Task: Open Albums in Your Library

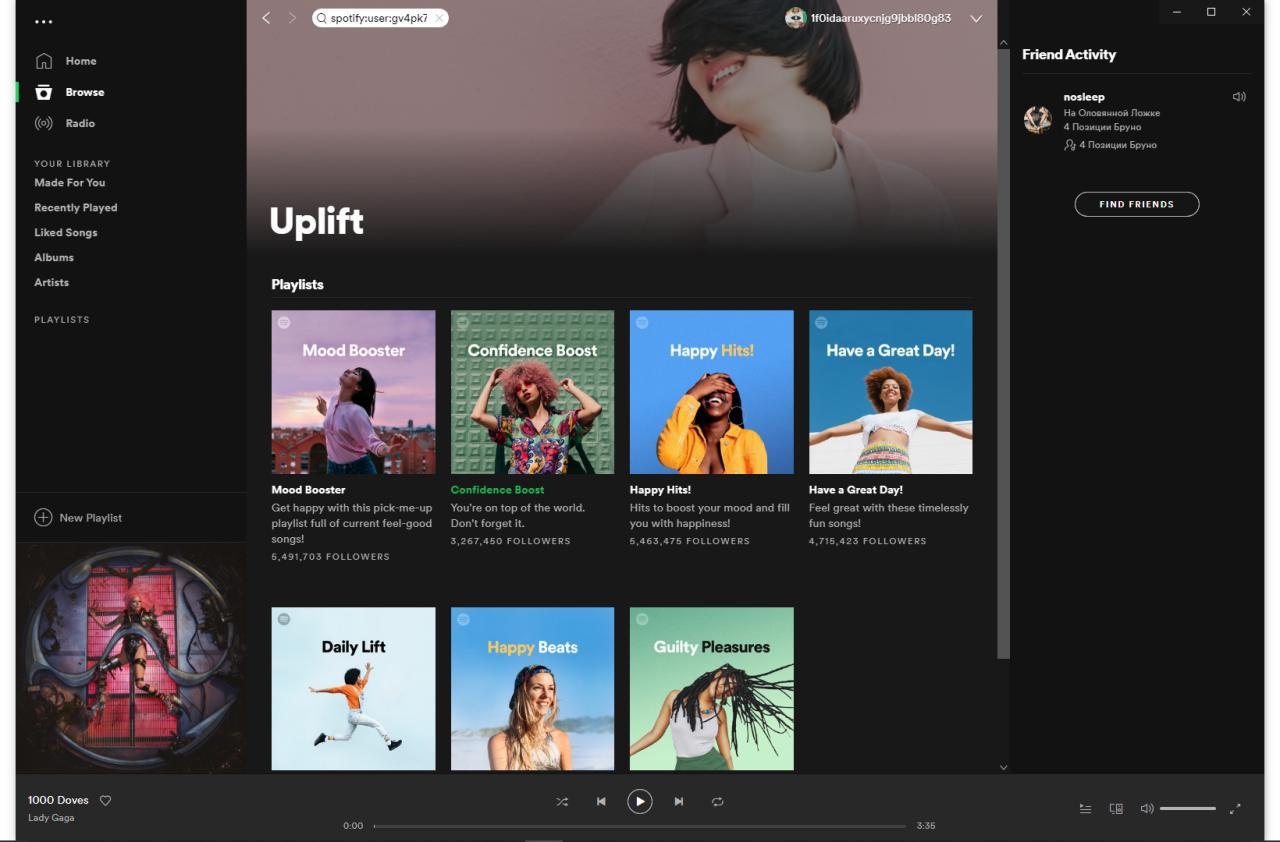Action: [54, 258]
